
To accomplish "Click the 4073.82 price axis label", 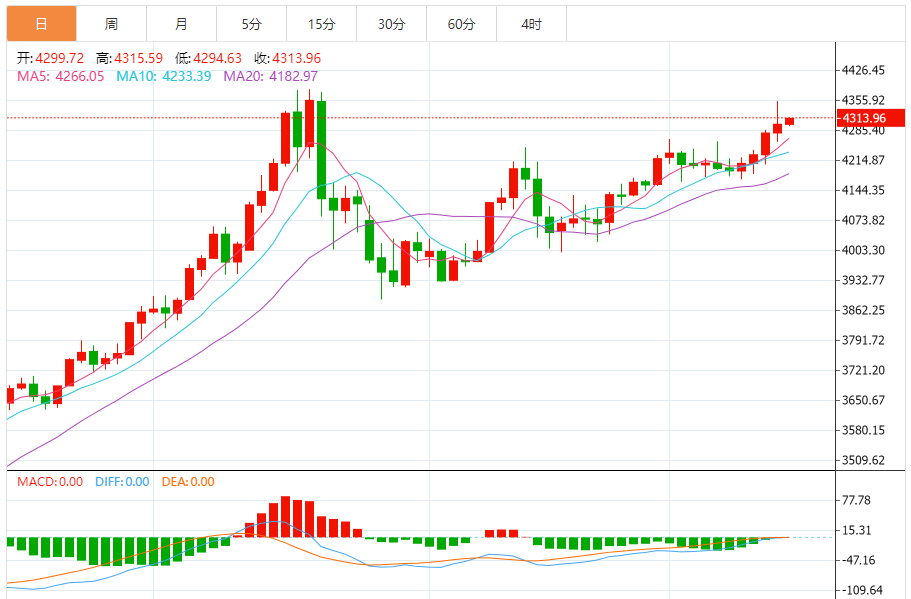I will [863, 220].
